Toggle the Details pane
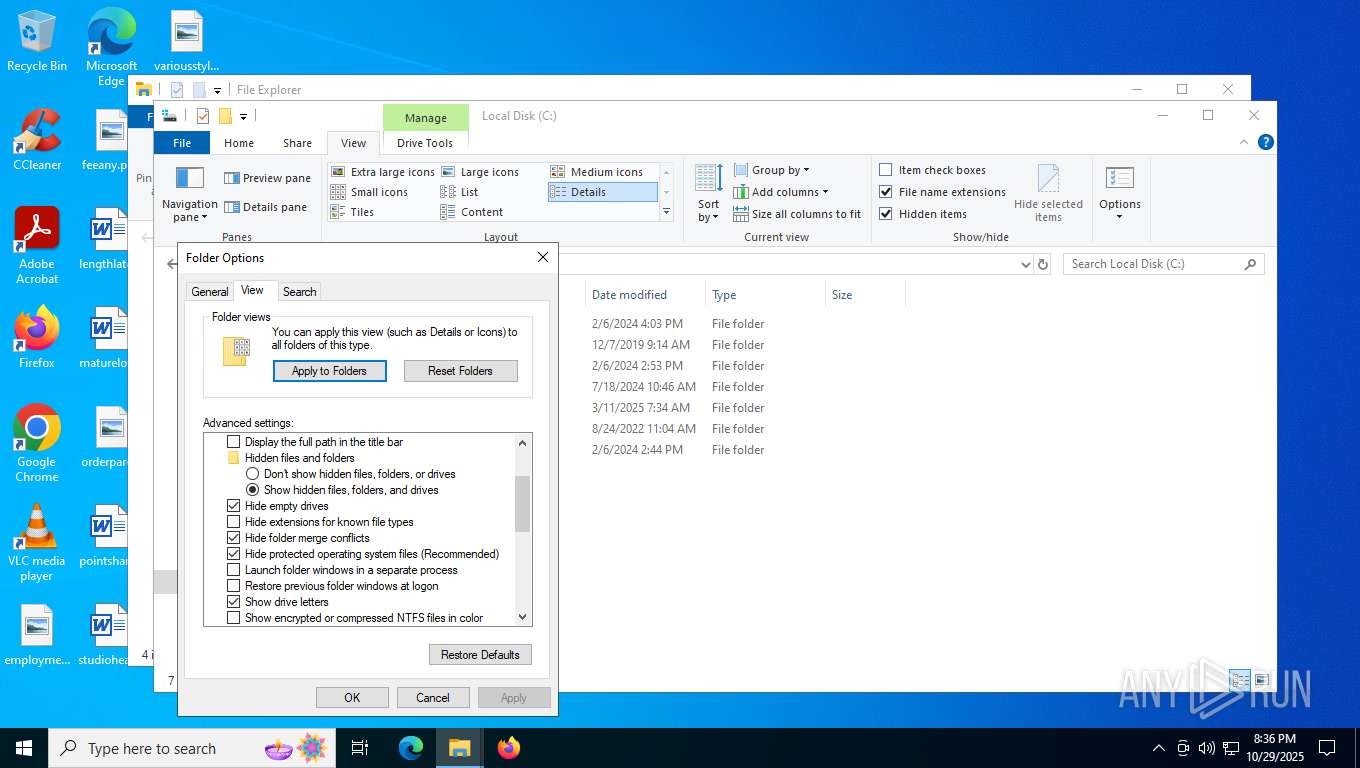This screenshot has height=768, width=1360. 265,207
